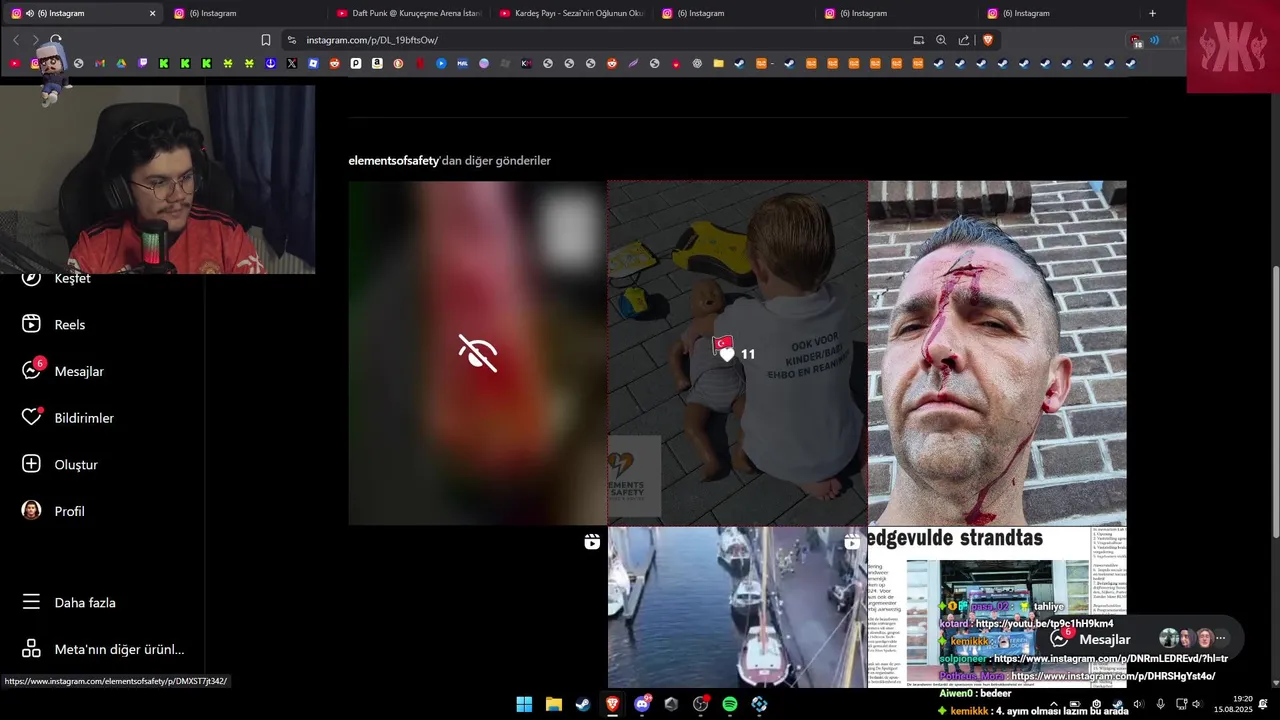Open Bildirimler notifications heart icon
Screen dimensions: 1280x720
(31, 417)
